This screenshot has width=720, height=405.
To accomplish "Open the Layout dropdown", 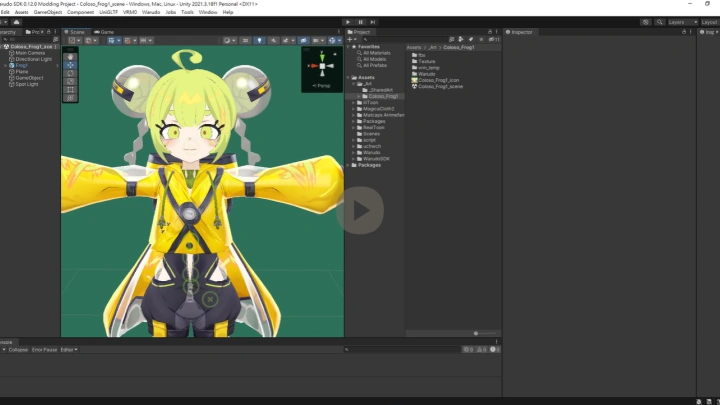I will [710, 22].
